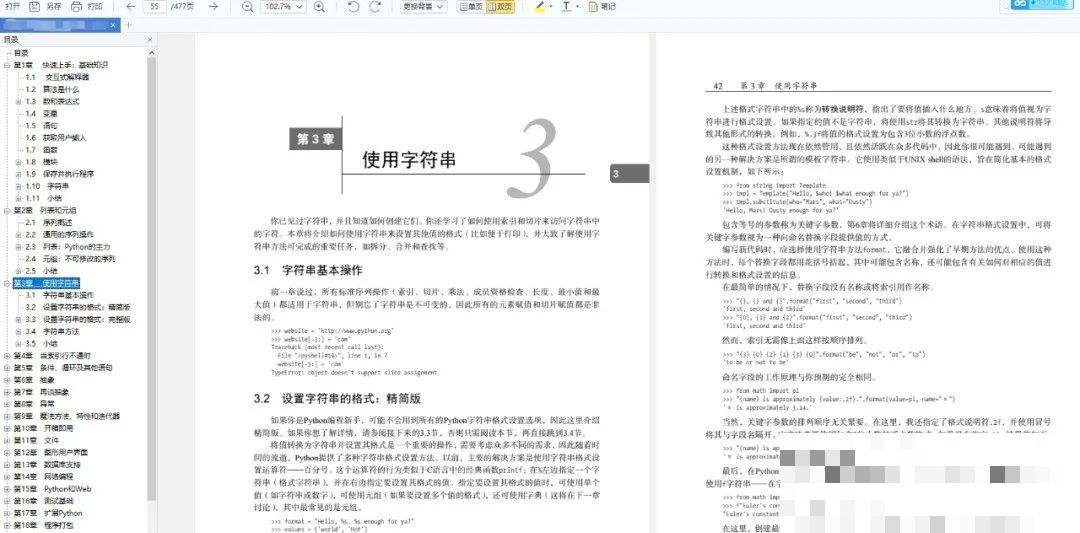Open section 3.1 字符串基本操作
1080x533 pixels.
(59, 295)
